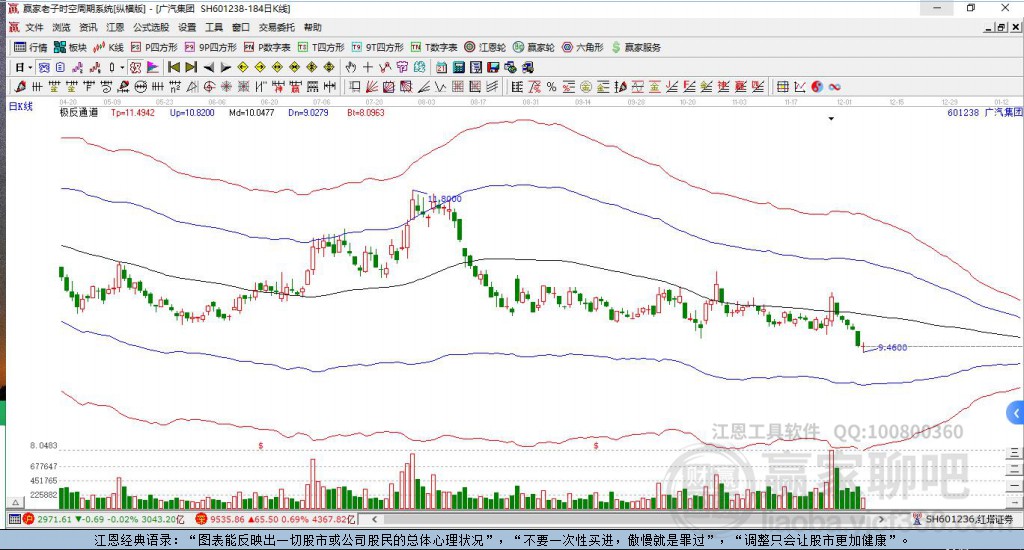Click the black left arrow icon
Screen dimensions: 1024x550
pyautogui.click(x=208, y=67)
